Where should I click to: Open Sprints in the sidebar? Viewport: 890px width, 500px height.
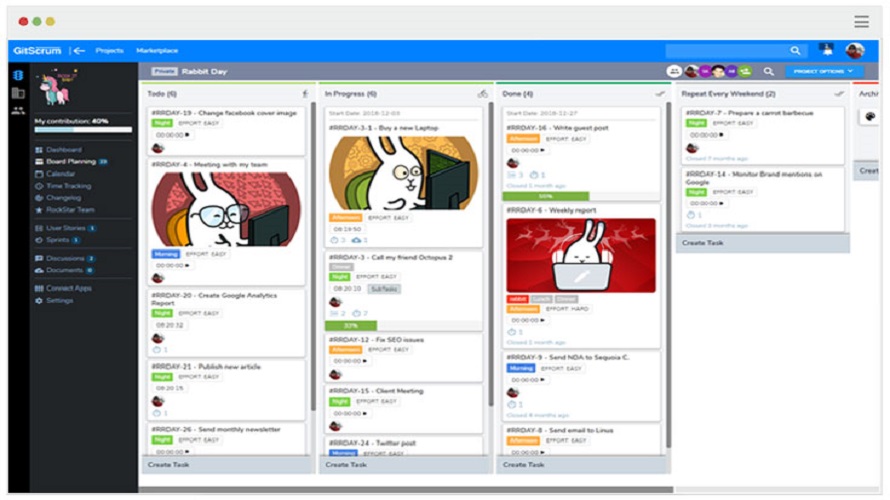(x=57, y=240)
